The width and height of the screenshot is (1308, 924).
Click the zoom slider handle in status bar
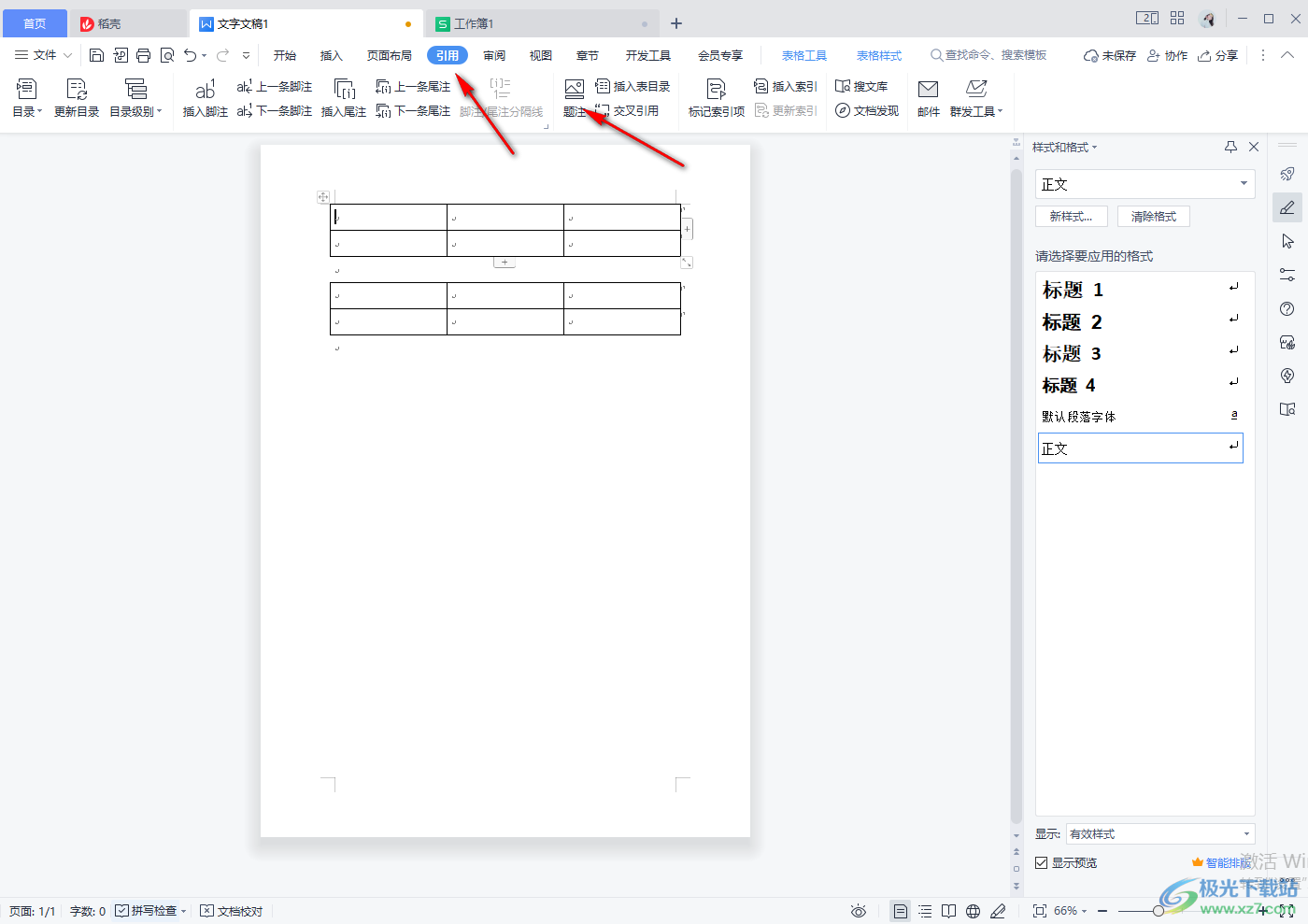pyautogui.click(x=1159, y=911)
